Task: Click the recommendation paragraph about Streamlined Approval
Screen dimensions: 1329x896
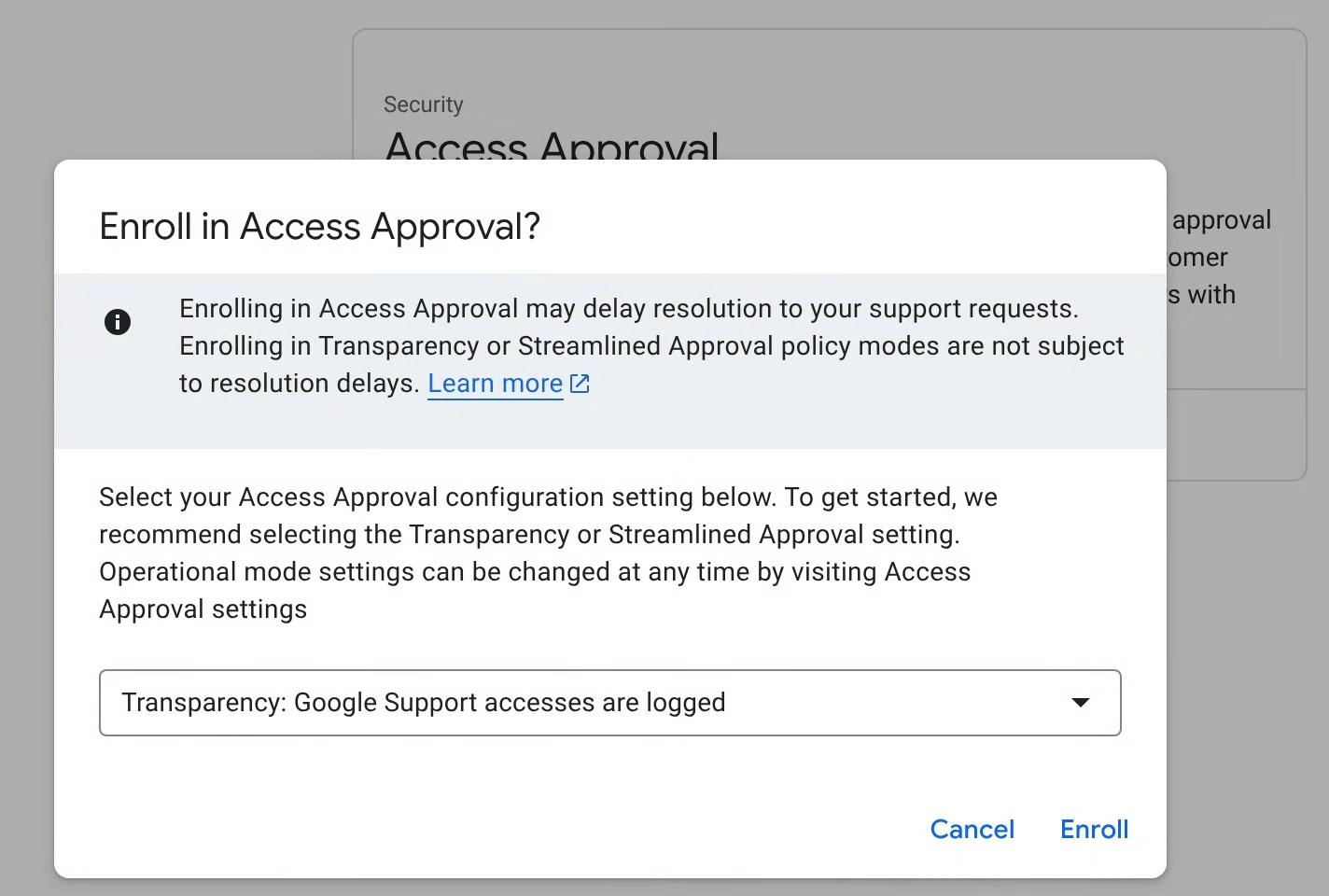Action: tap(548, 553)
